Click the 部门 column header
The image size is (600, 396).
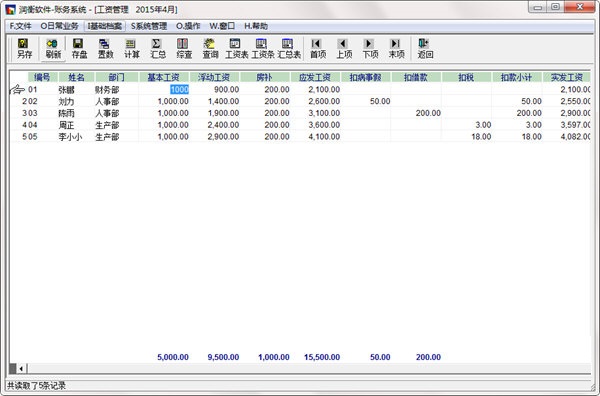(x=117, y=77)
